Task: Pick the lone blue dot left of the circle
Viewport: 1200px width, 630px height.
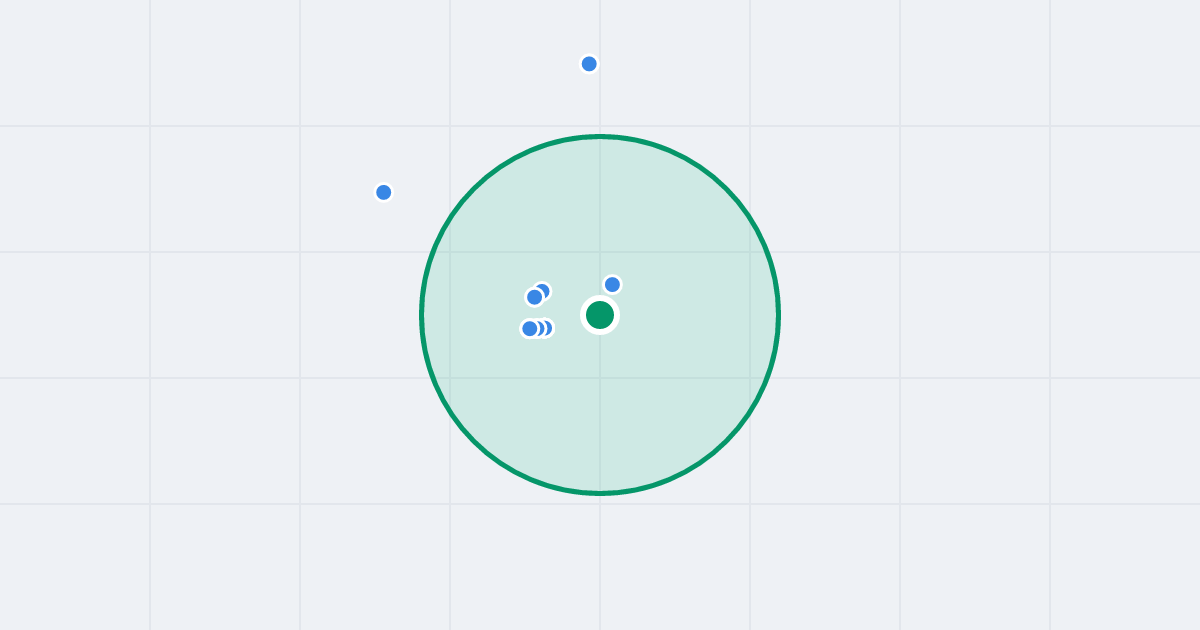Action: click(383, 192)
